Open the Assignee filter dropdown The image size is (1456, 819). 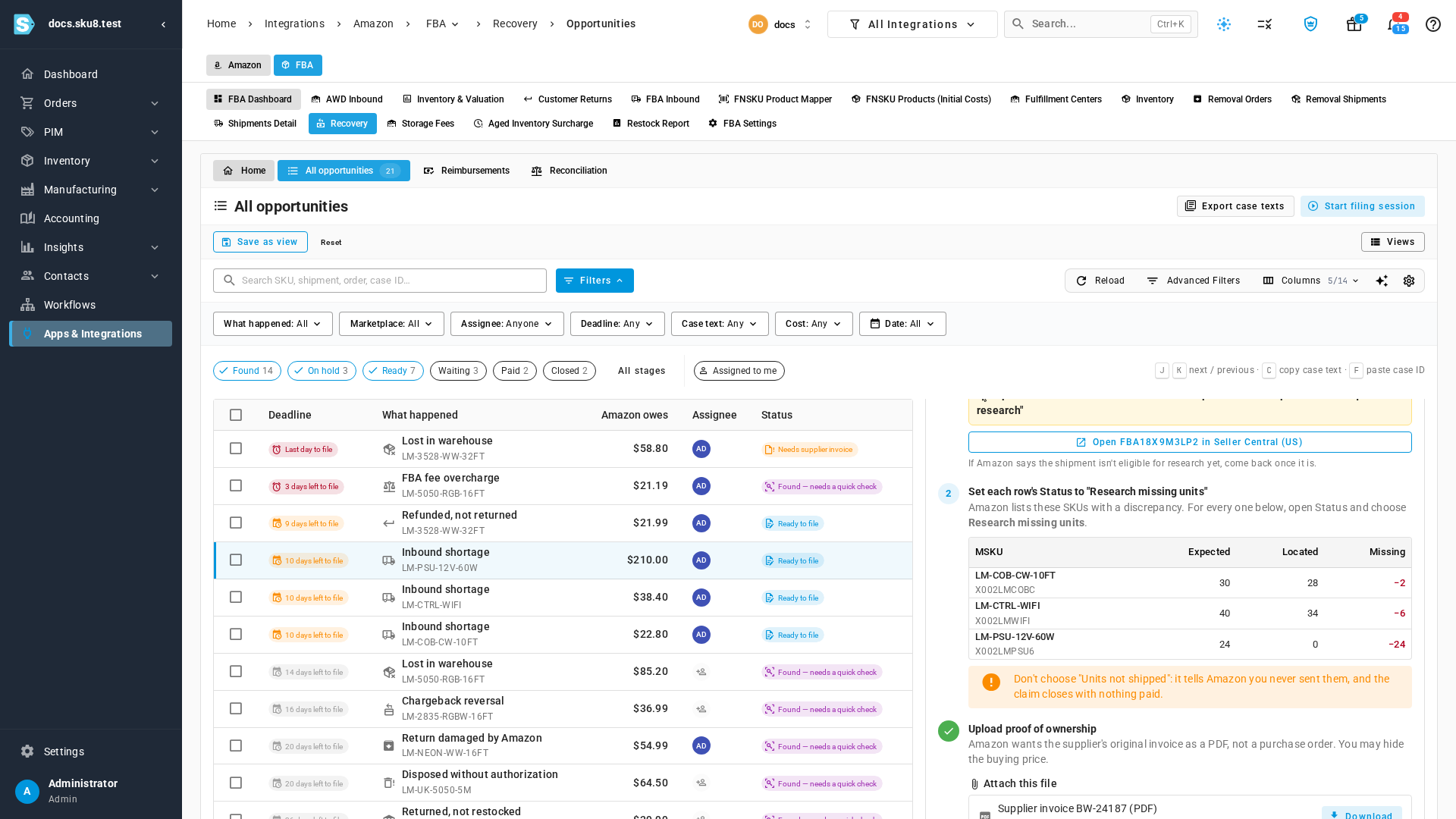tap(507, 324)
